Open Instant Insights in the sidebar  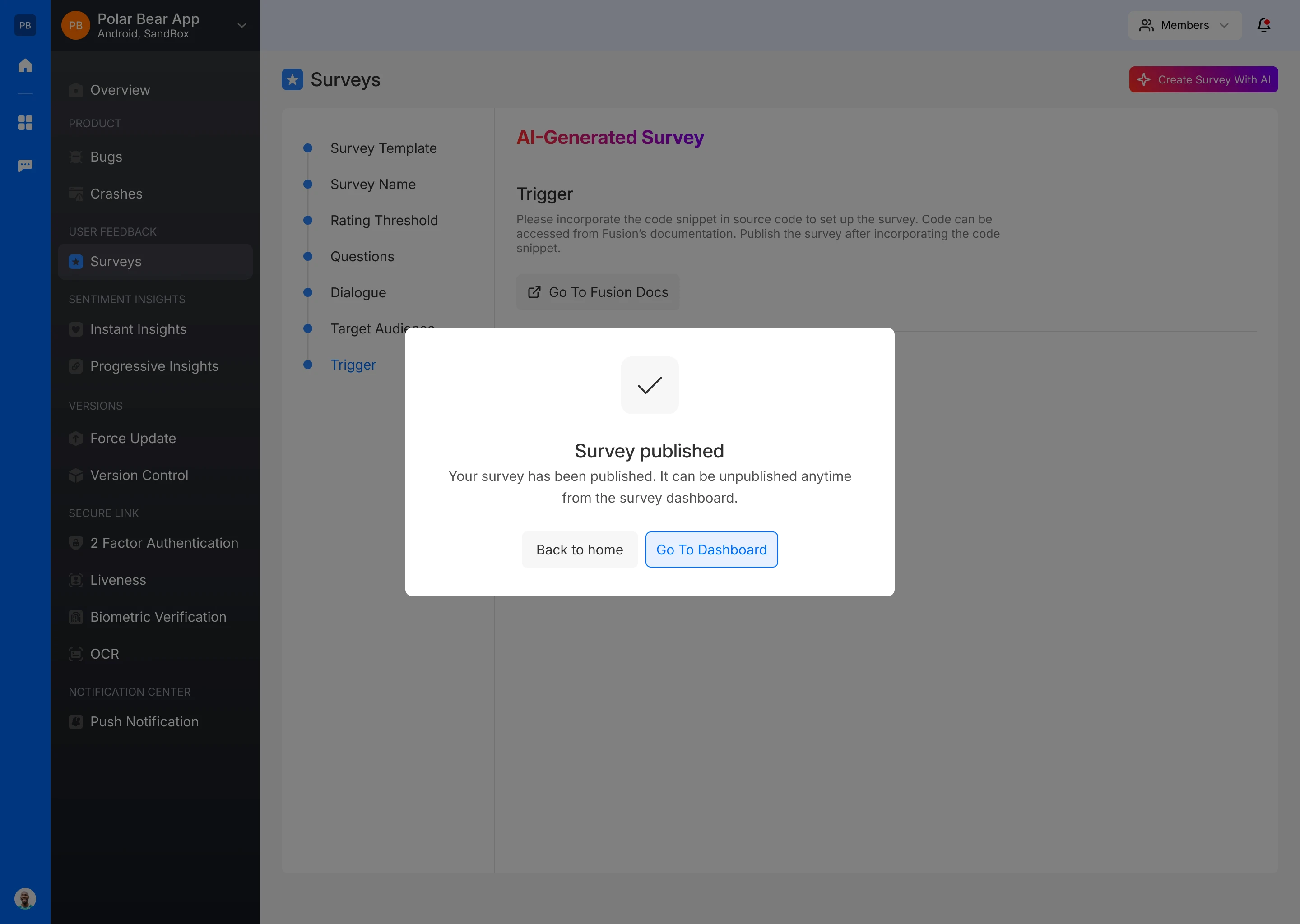tap(138, 329)
